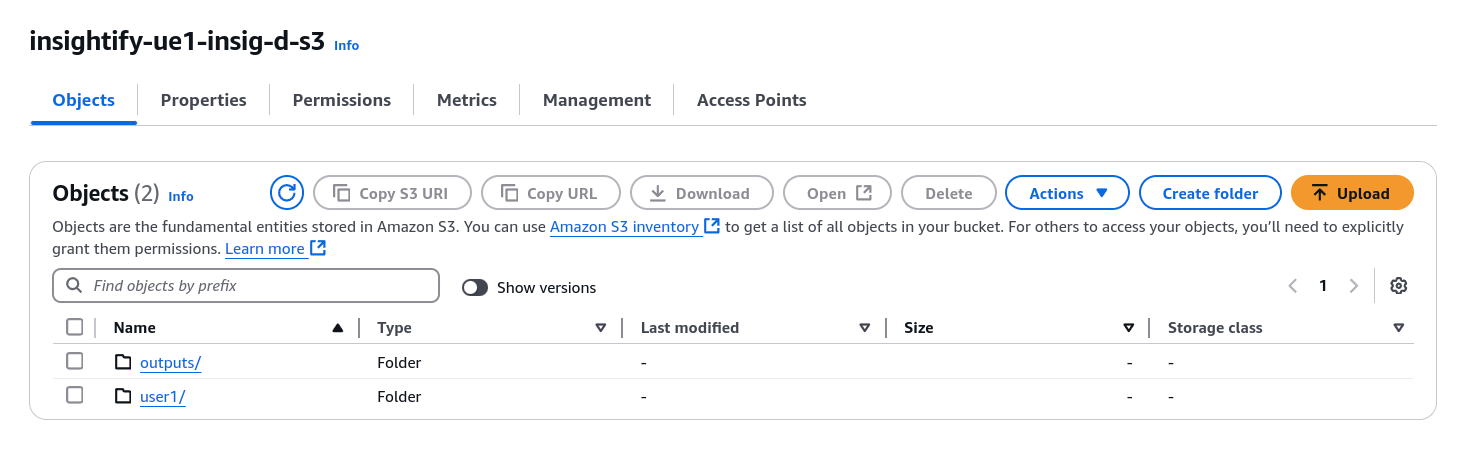
Task: Open the Permissions tab
Action: [x=342, y=100]
